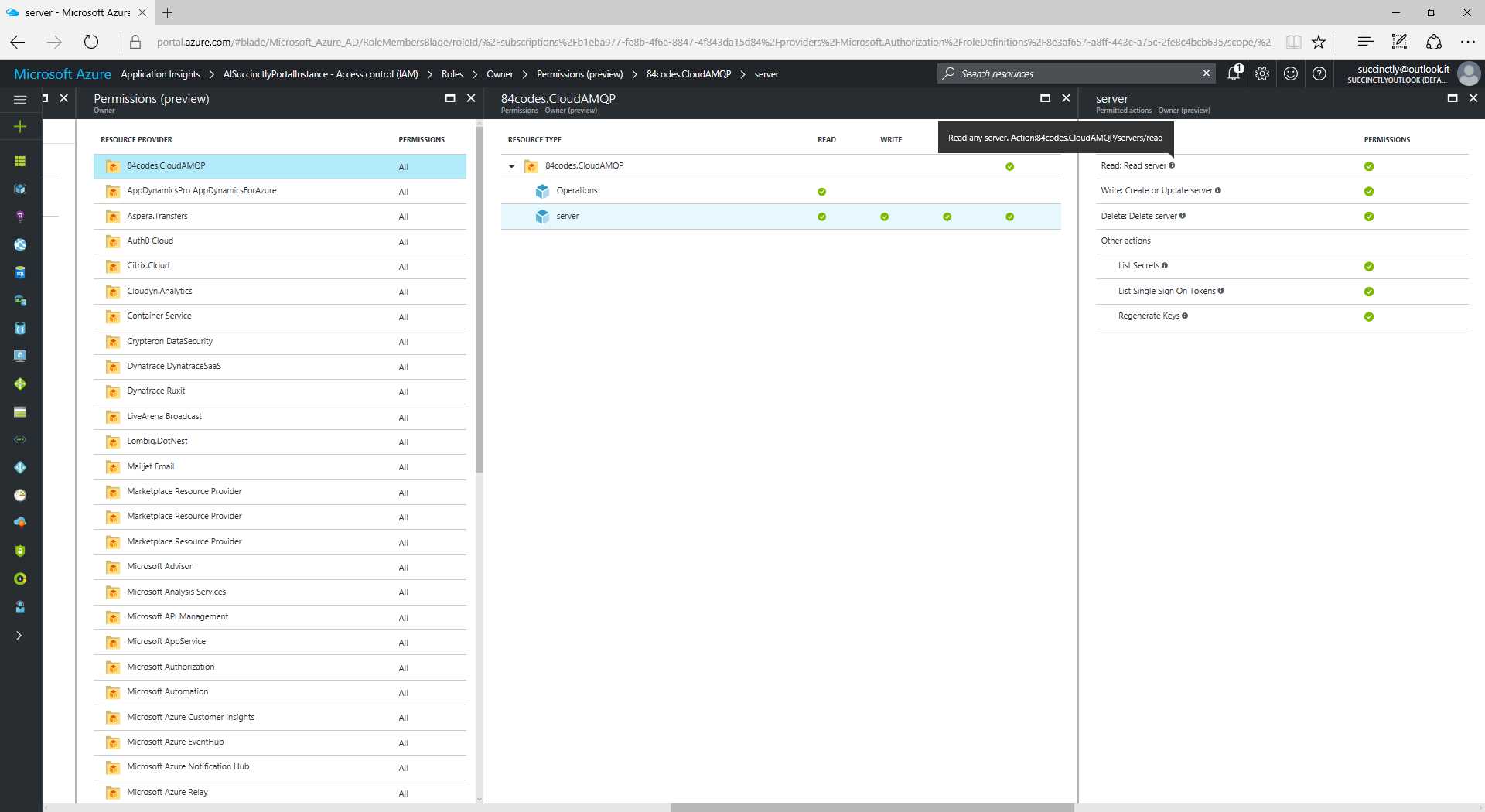Select AppDynamicsPro AppDynamicsForAzure row
1485x812 pixels.
tap(280, 191)
